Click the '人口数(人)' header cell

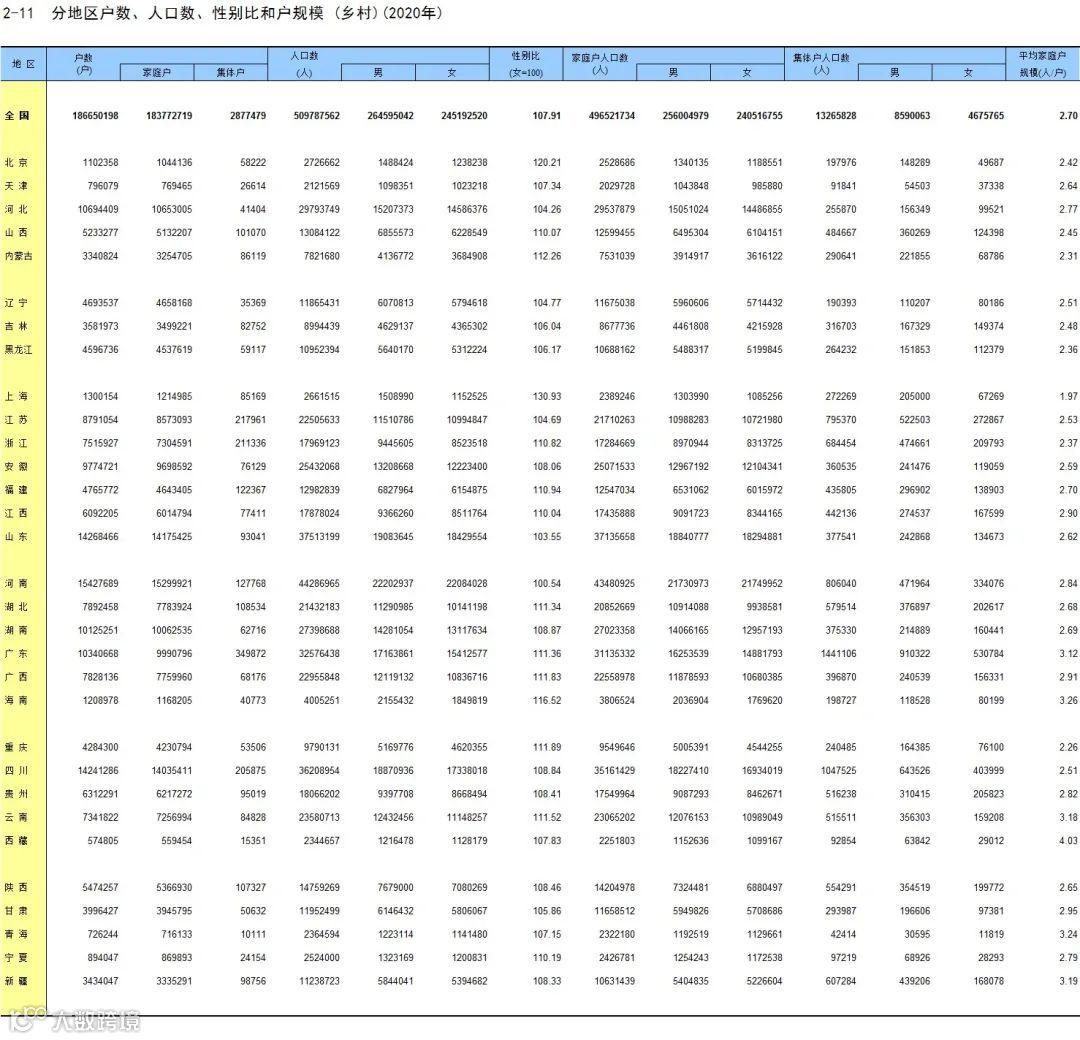tap(304, 64)
